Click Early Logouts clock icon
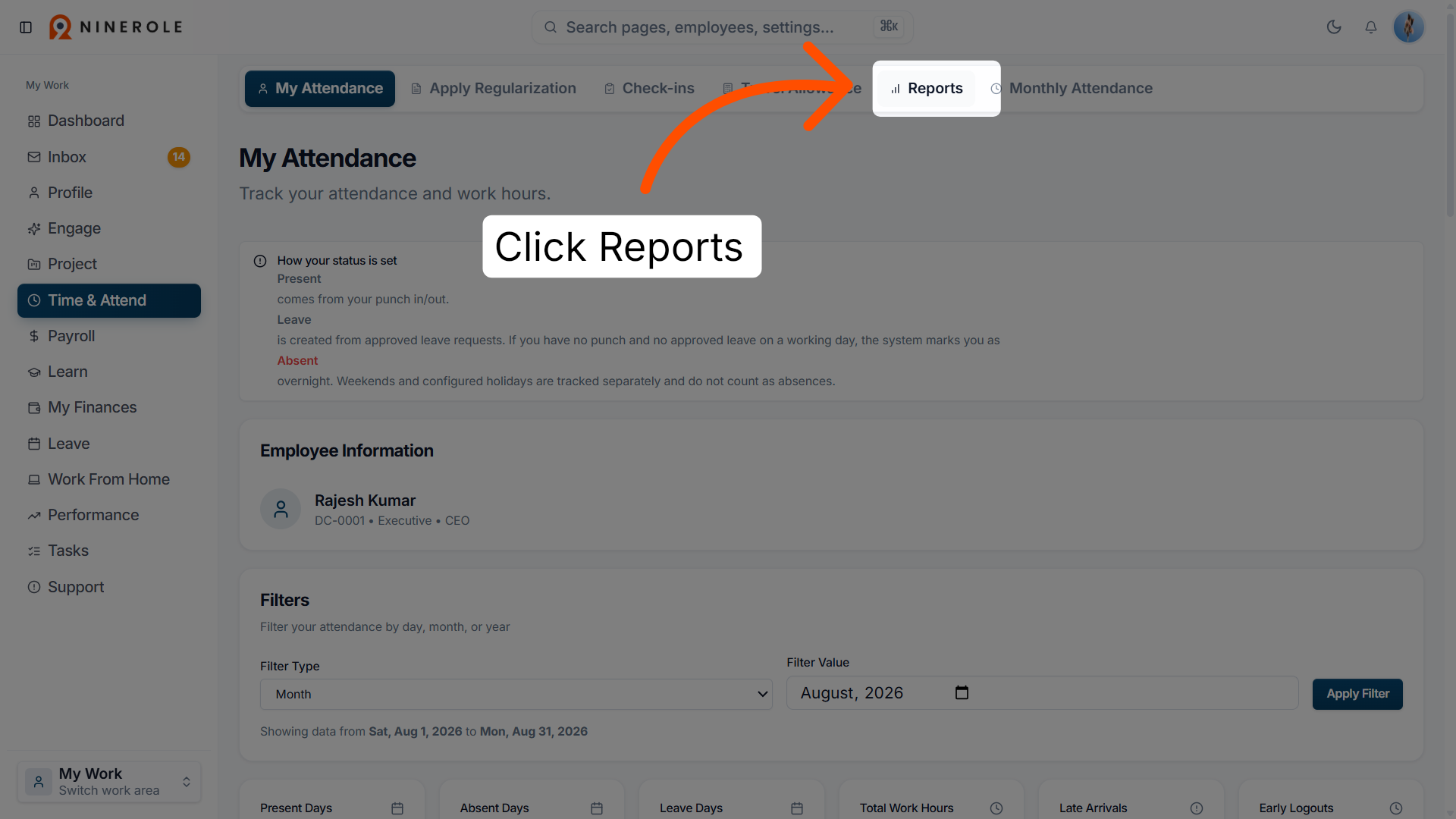This screenshot has height=819, width=1456. tap(1396, 808)
